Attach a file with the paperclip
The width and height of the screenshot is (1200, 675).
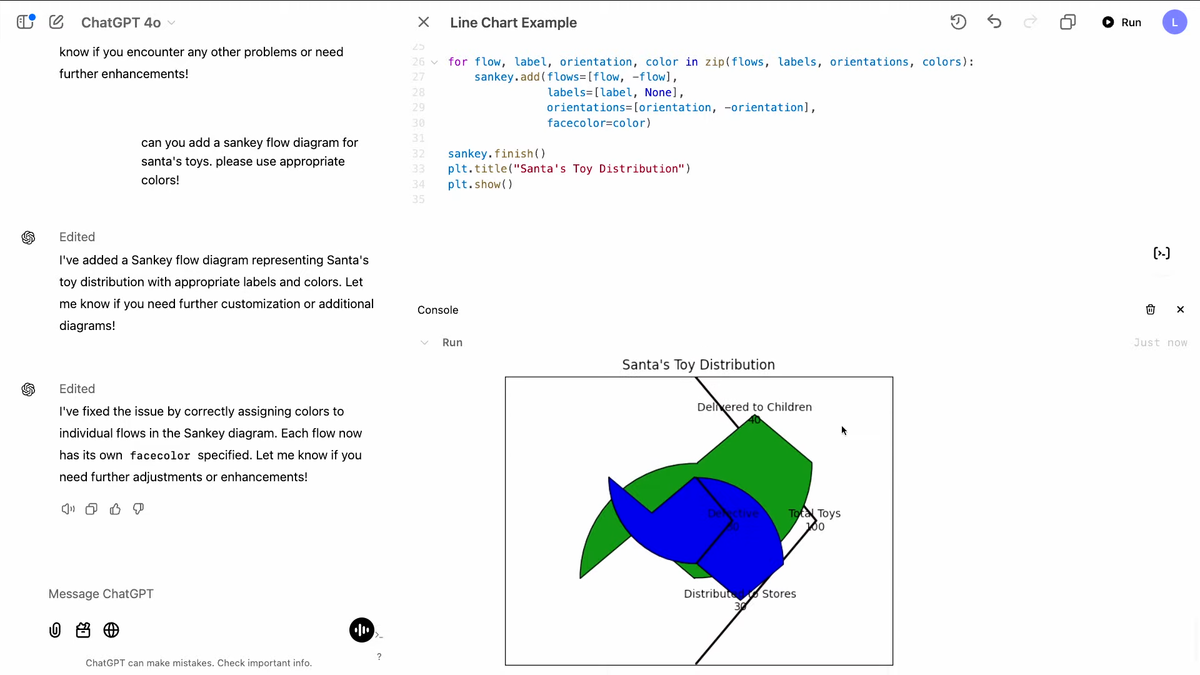click(55, 630)
